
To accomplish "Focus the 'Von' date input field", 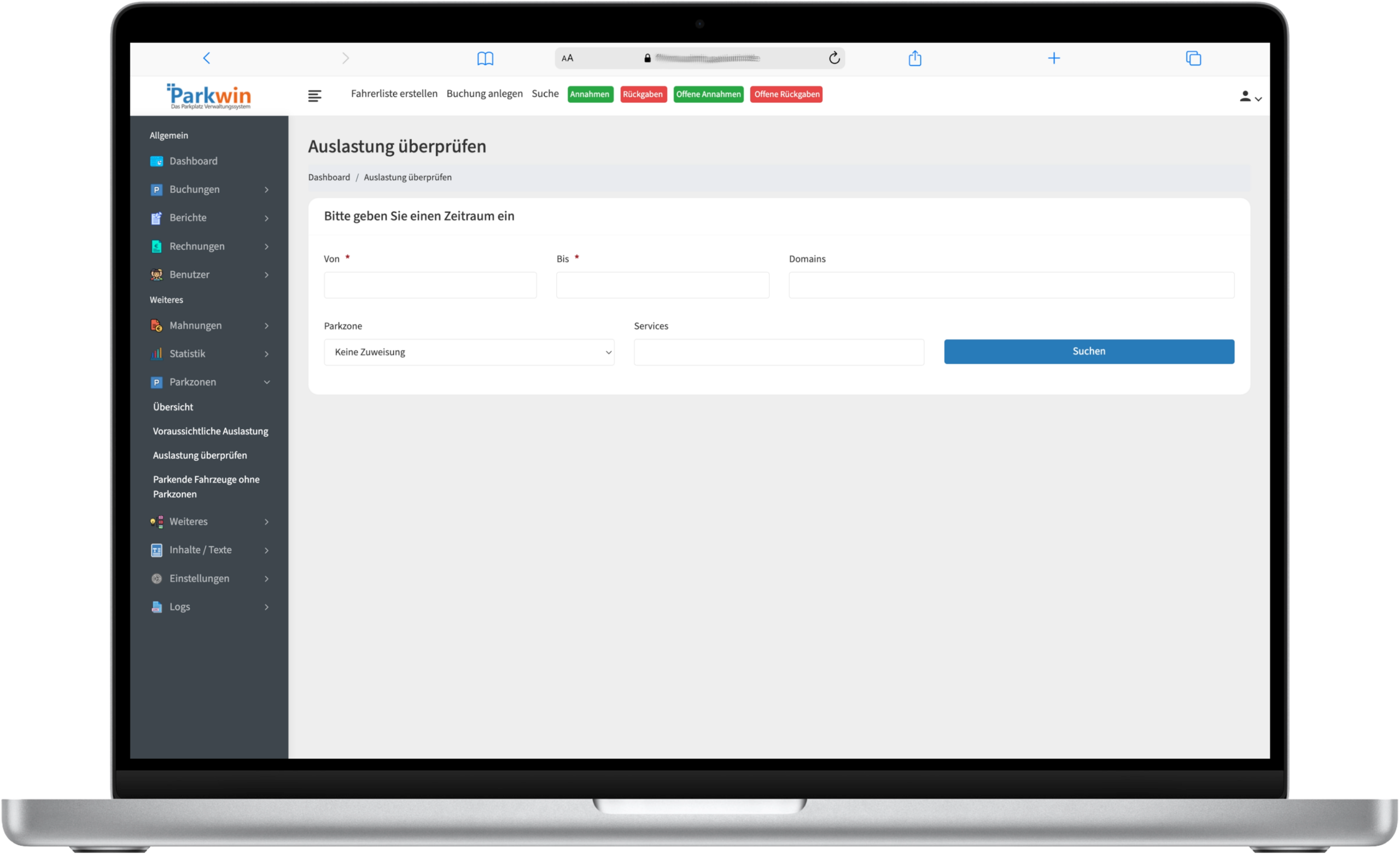I will click(x=430, y=285).
